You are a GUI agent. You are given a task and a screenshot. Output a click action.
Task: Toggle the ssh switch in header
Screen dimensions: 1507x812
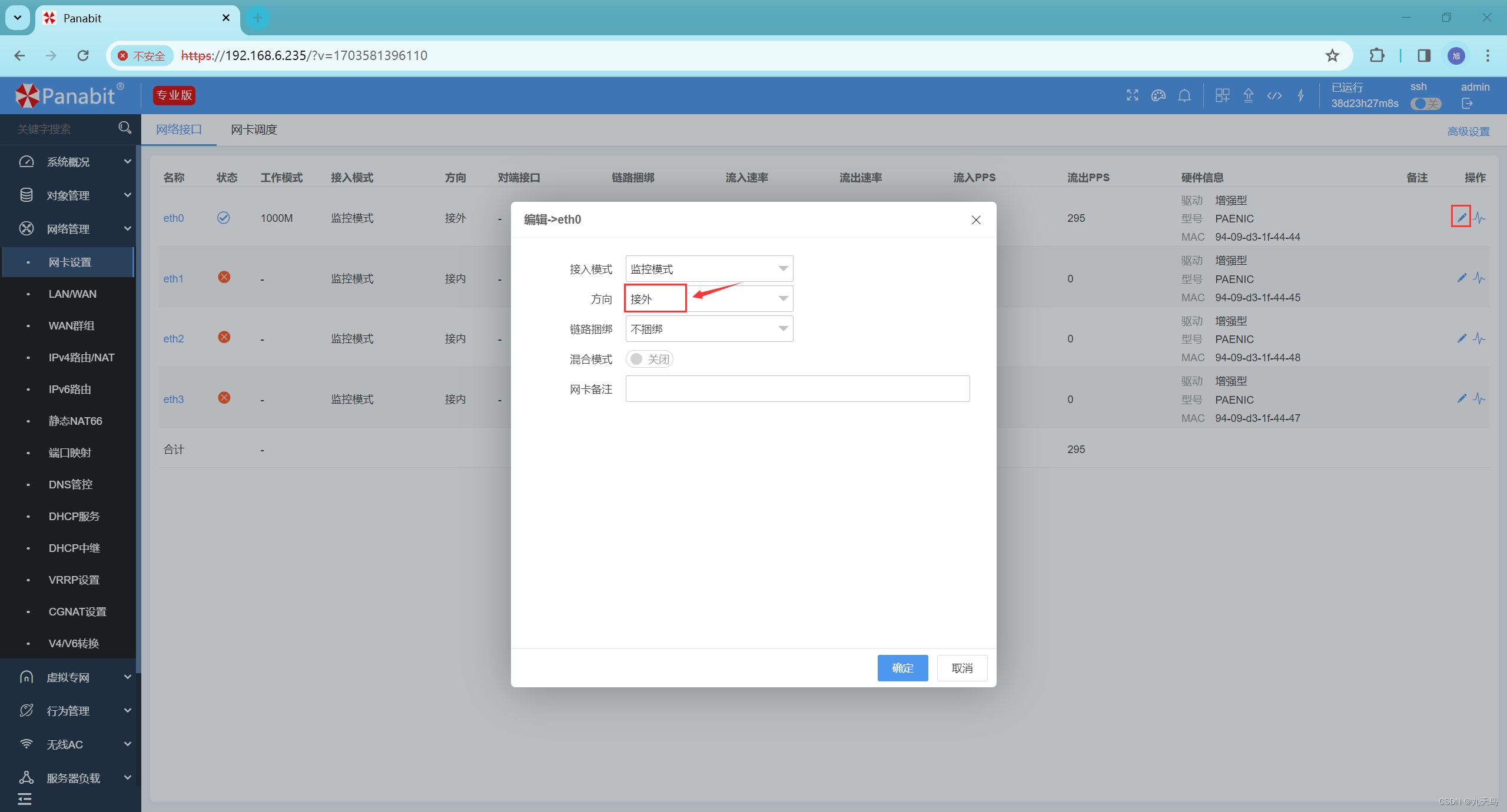coord(1425,104)
